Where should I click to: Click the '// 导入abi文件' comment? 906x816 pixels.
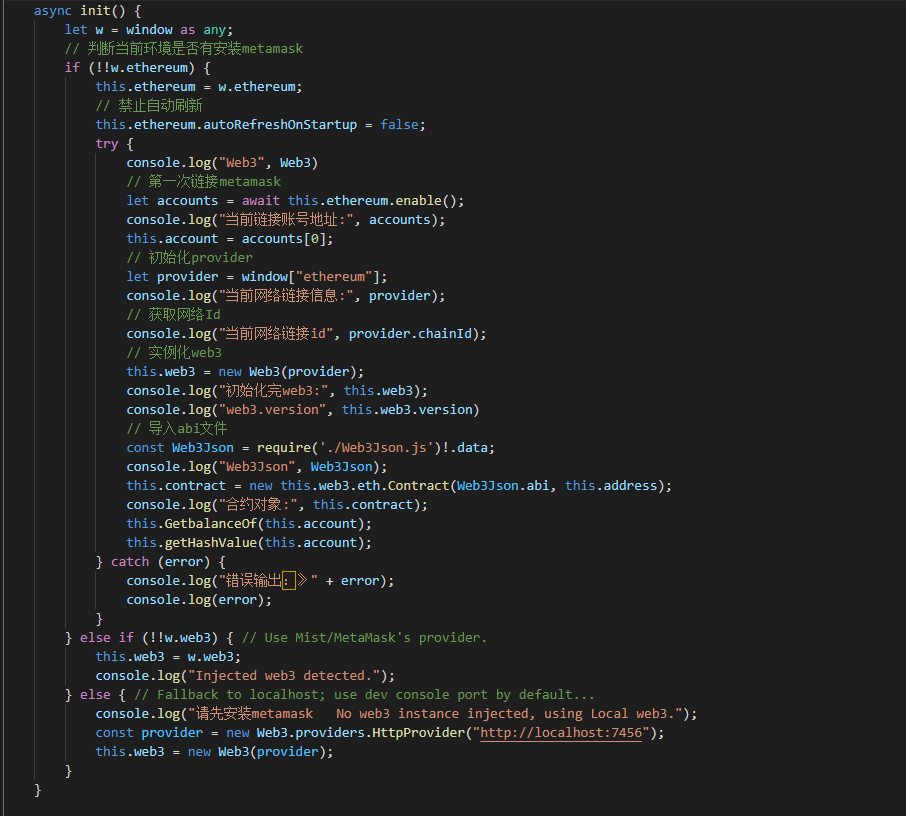click(x=177, y=429)
